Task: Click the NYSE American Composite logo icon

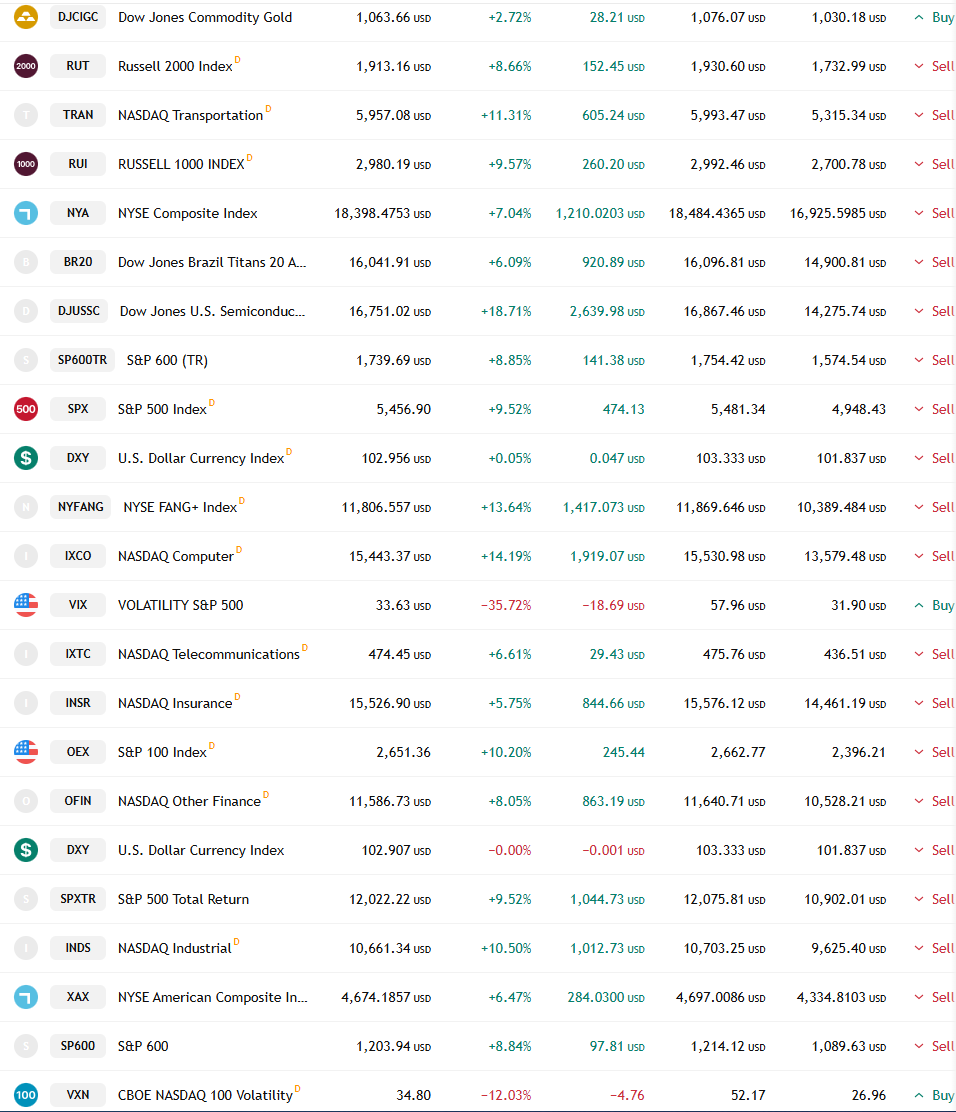Action: [26, 996]
